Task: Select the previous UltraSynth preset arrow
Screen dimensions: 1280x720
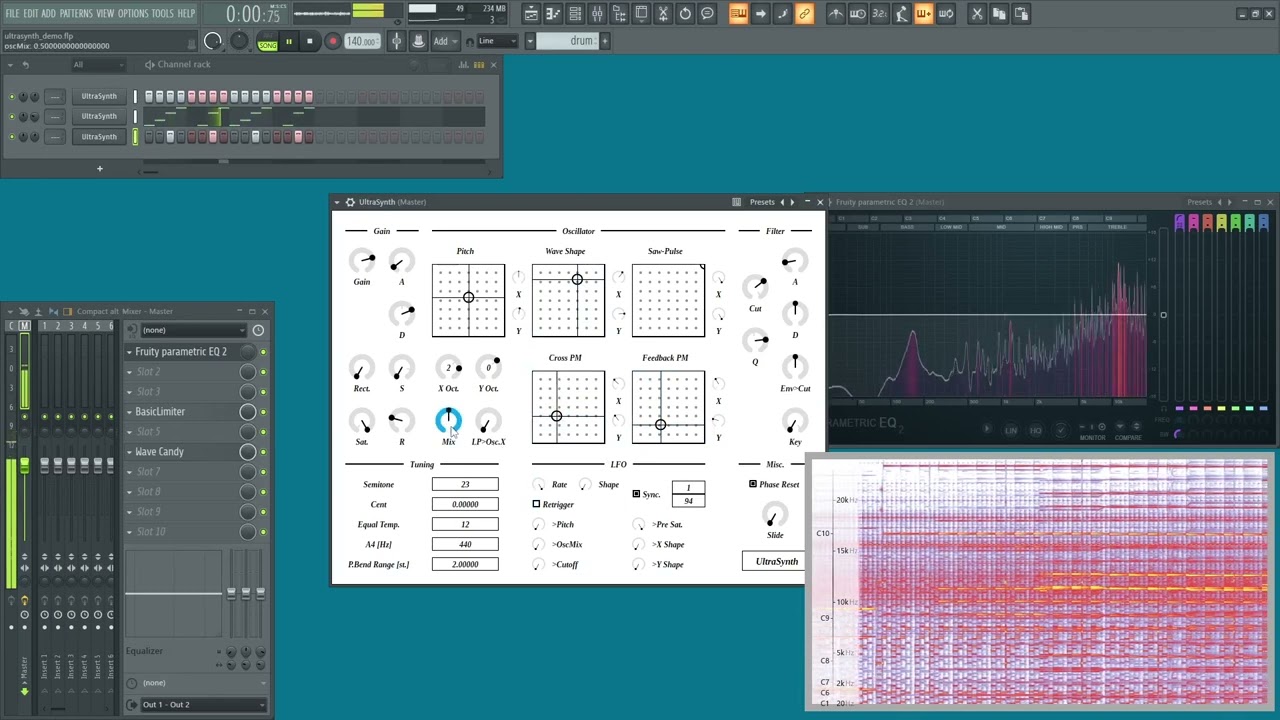Action: click(782, 202)
